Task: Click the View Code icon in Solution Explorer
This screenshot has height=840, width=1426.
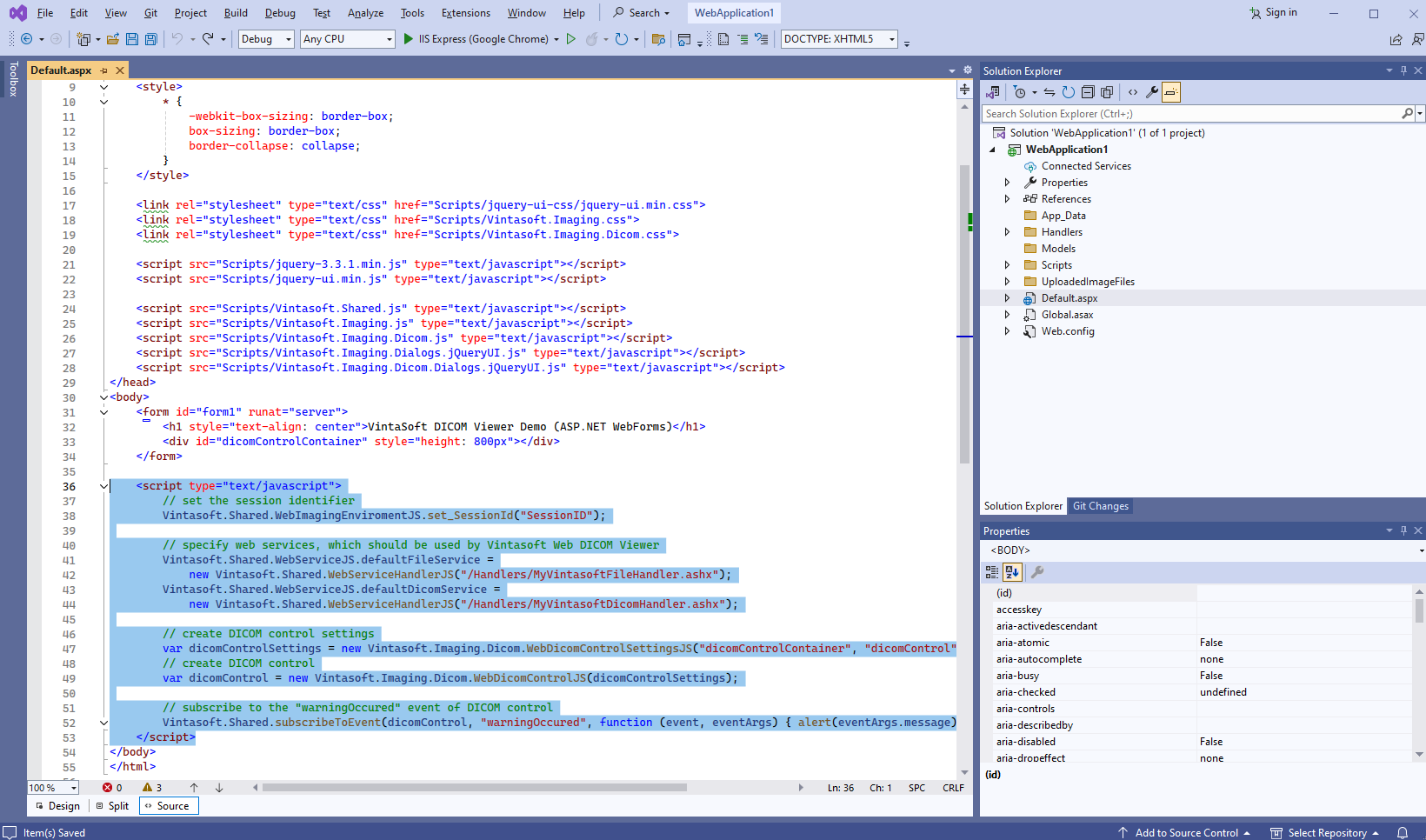Action: (1132, 92)
